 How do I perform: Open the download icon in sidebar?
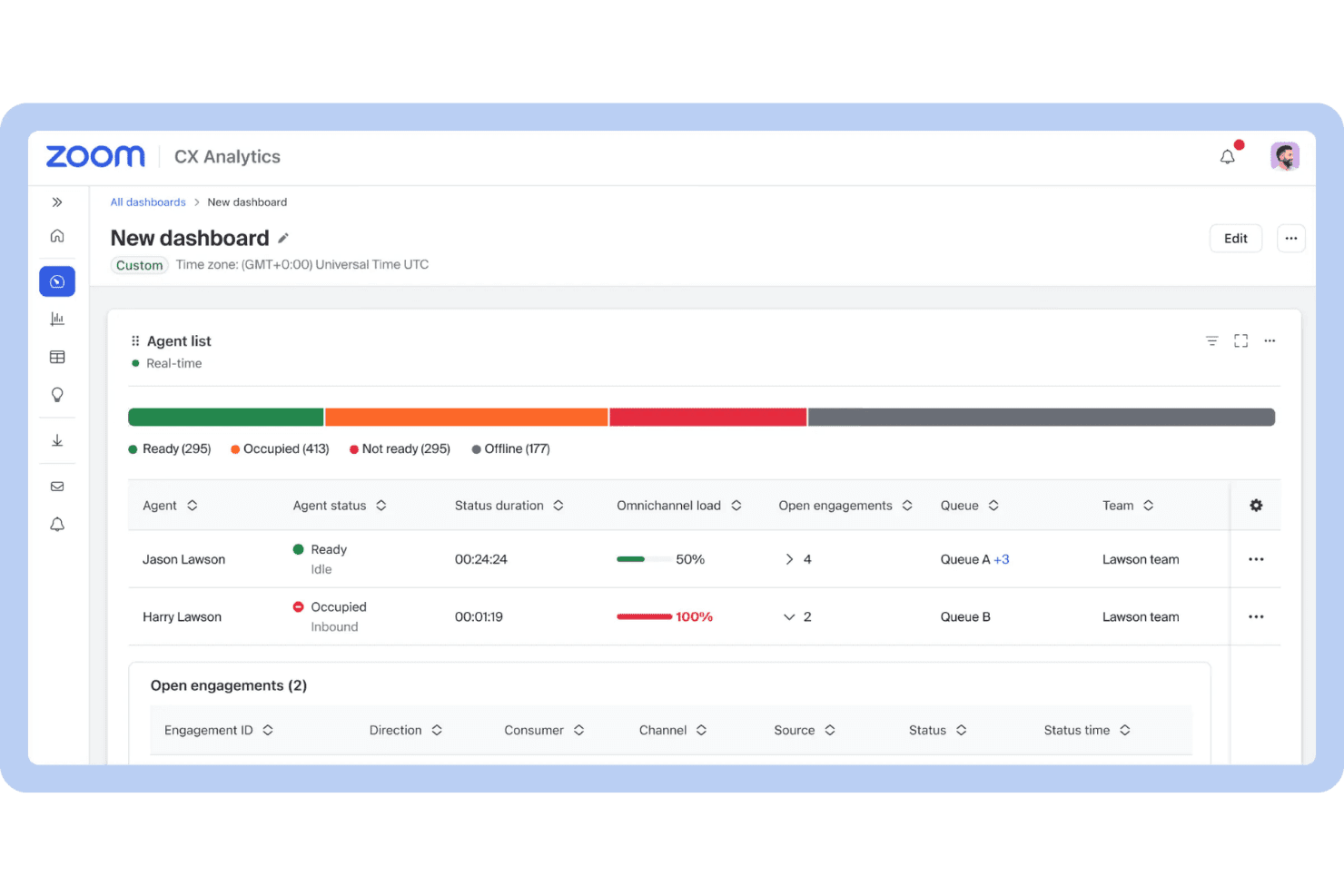pos(57,440)
